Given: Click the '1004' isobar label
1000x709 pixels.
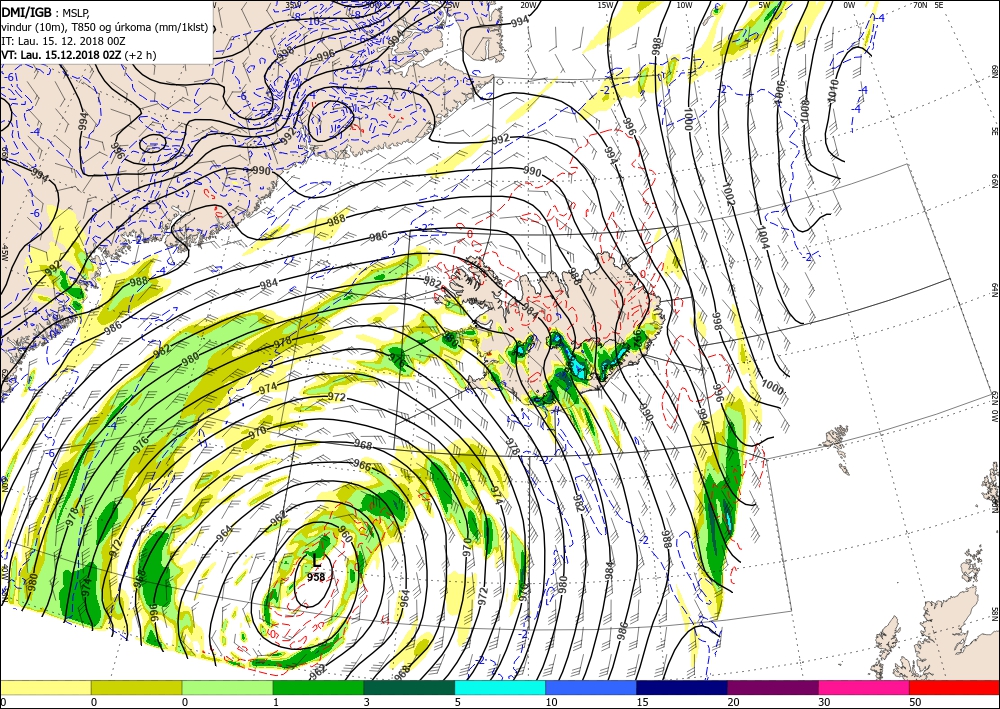Looking at the screenshot, I should (x=763, y=238).
